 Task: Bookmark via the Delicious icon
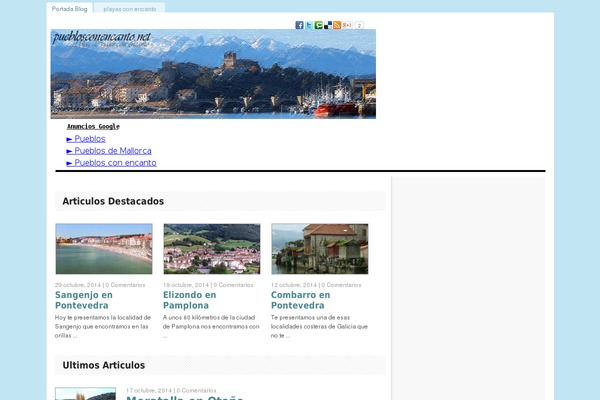point(328,25)
